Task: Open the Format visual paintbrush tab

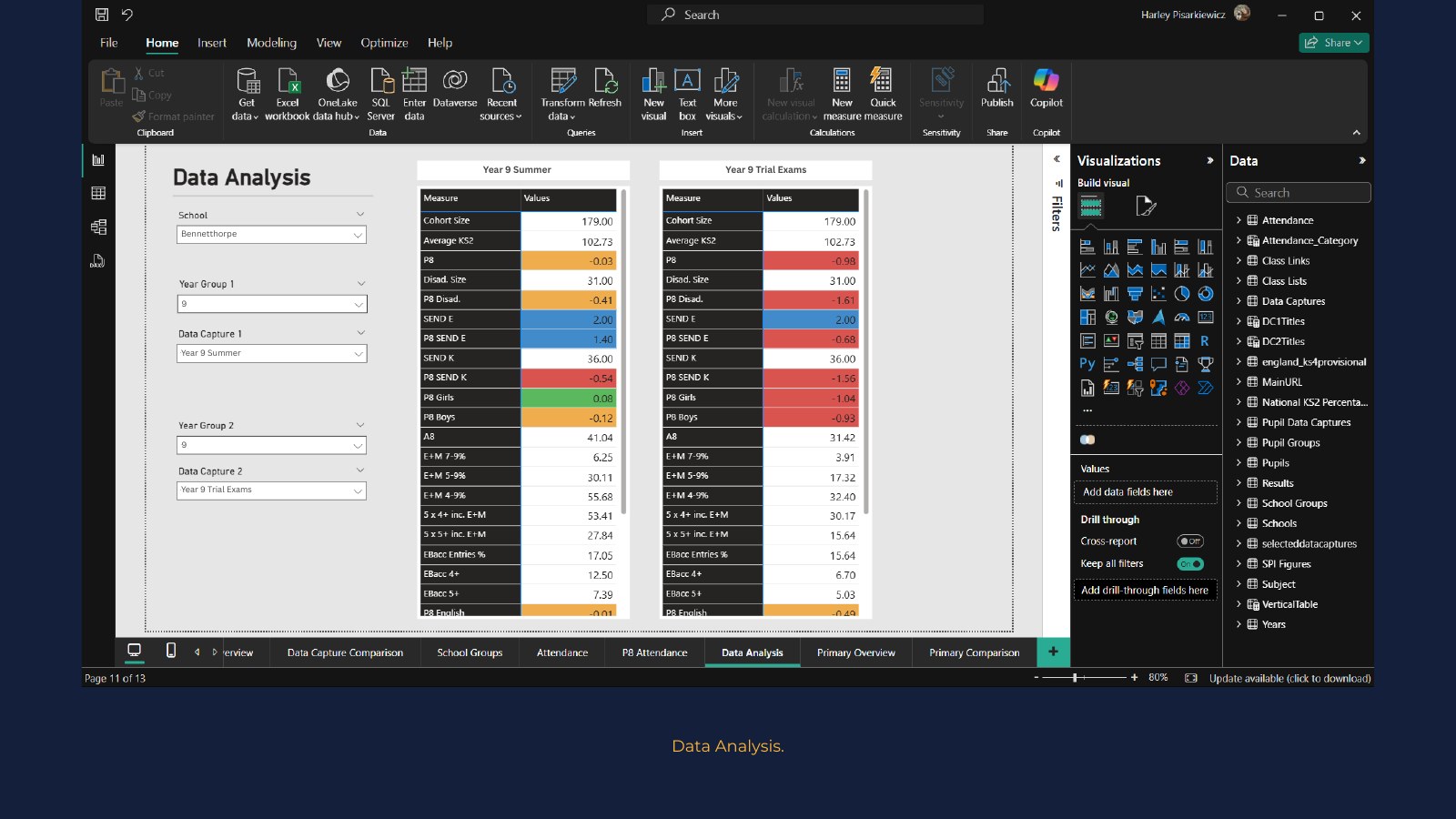Action: (x=1146, y=207)
